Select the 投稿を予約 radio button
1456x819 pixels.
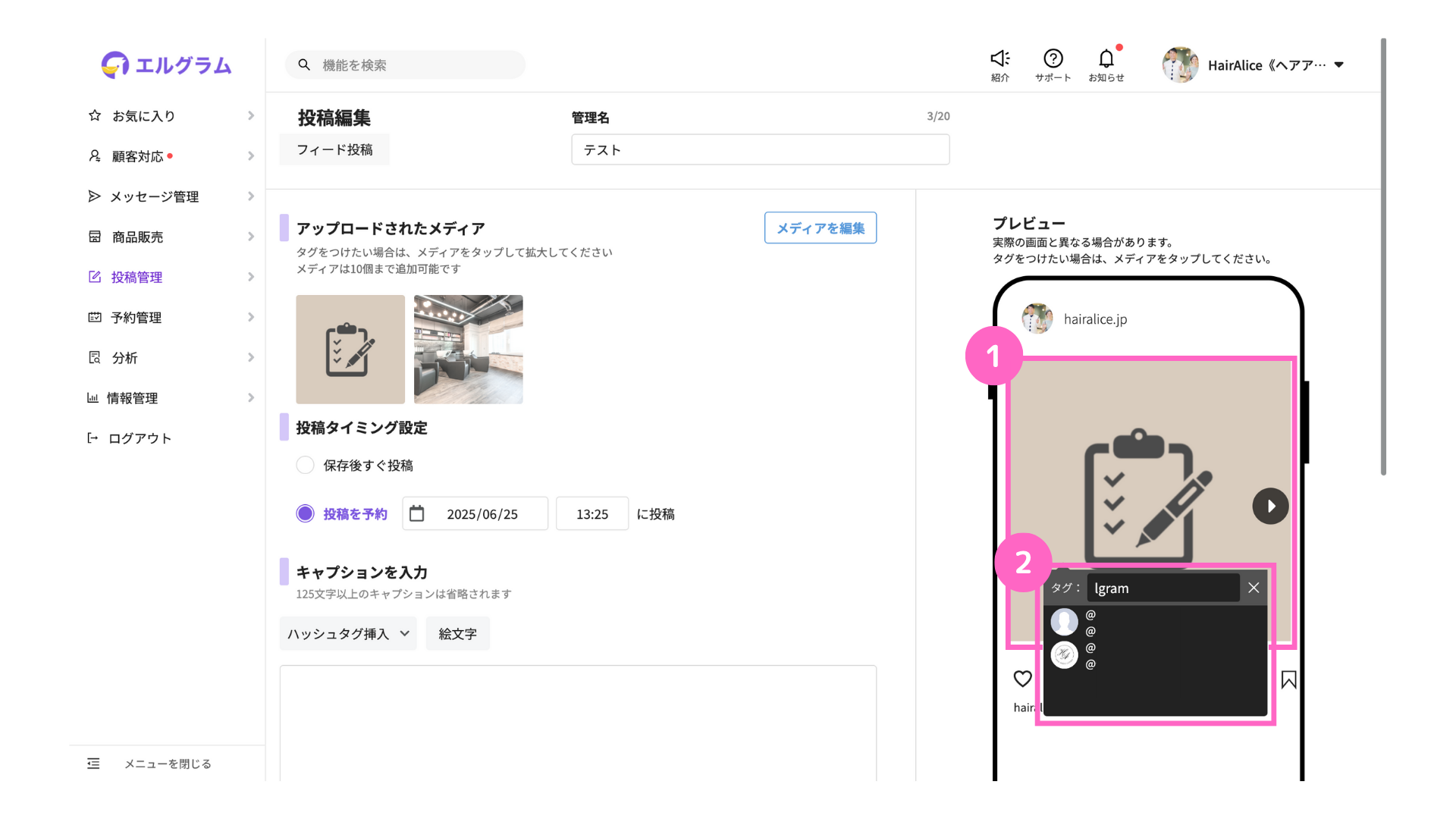coord(305,513)
